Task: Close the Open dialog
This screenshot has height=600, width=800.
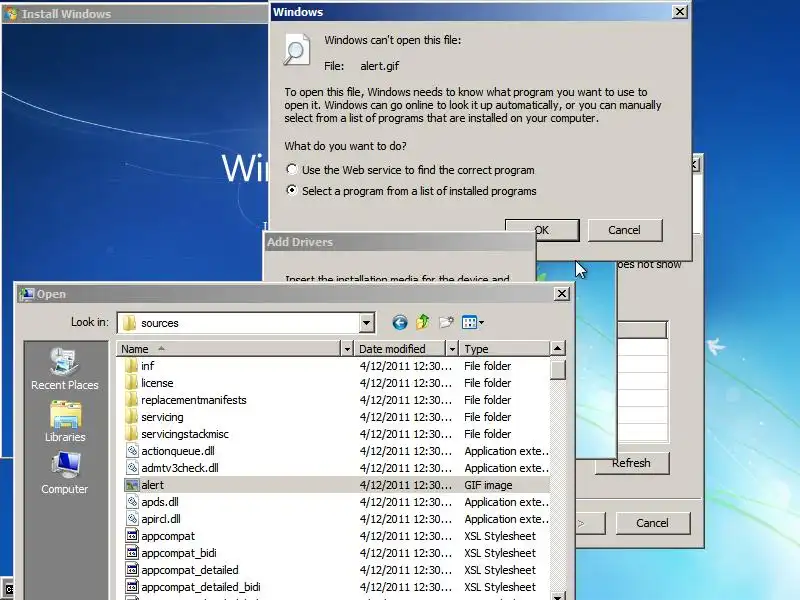Action: 562,293
